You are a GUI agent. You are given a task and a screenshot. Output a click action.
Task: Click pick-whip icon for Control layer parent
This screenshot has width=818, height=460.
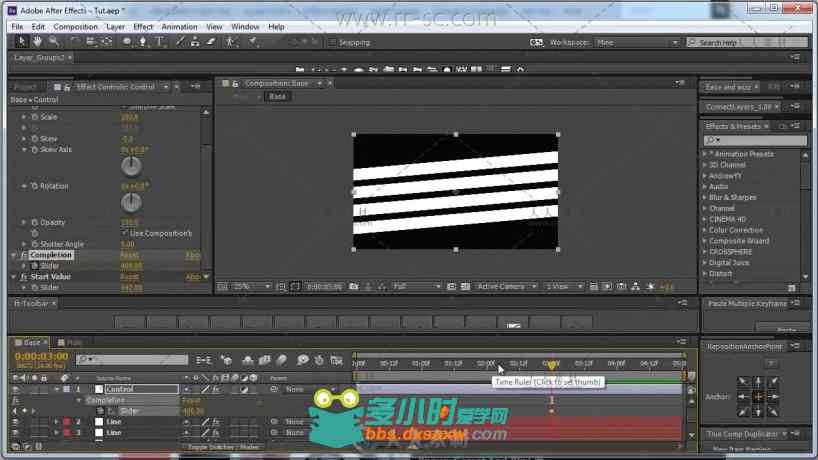[274, 389]
